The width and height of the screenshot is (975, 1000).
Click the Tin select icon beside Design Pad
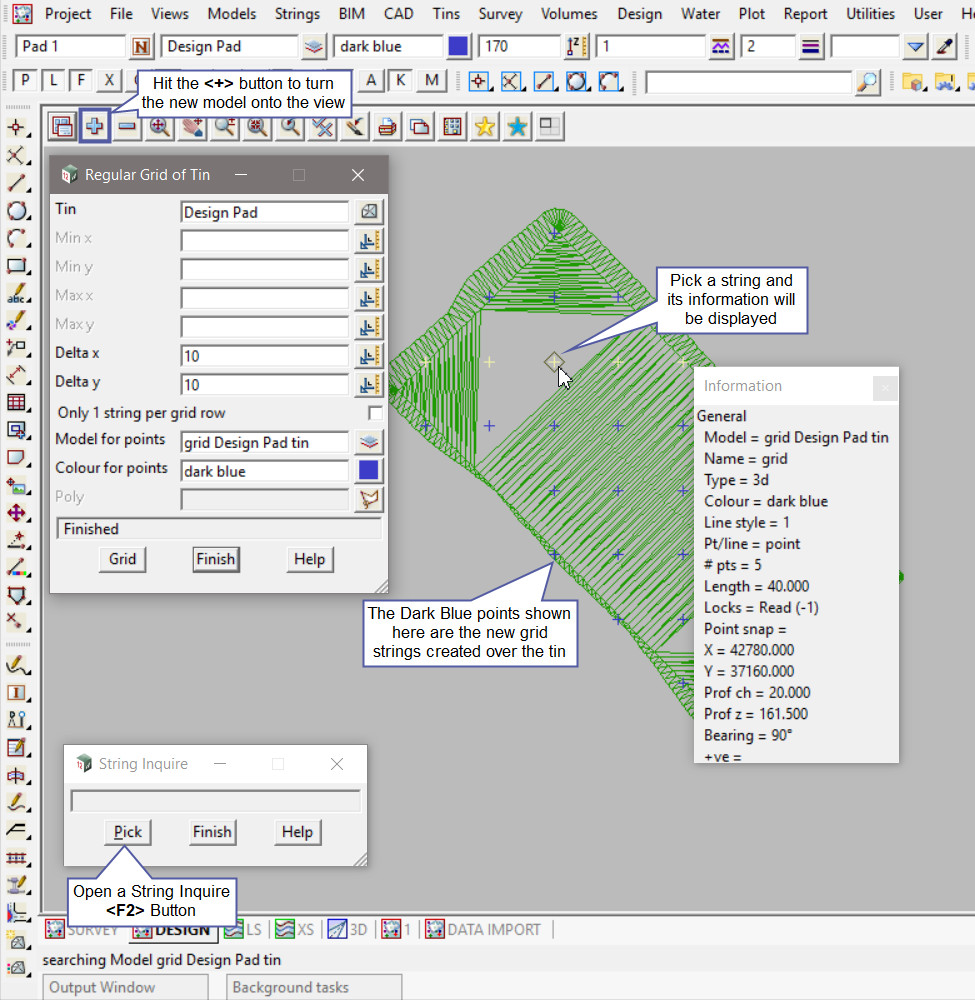point(369,212)
